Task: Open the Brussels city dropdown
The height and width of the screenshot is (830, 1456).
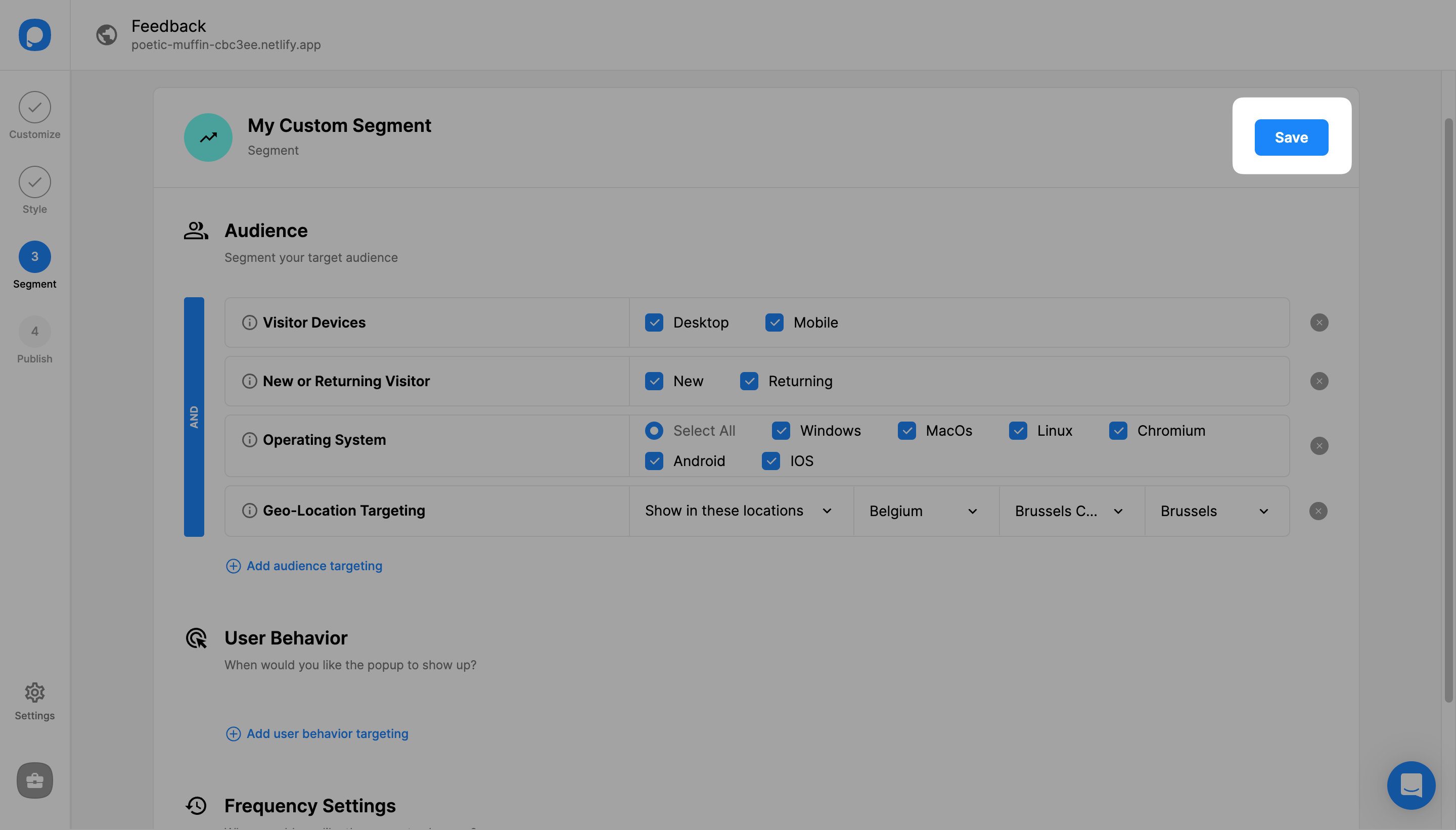Action: [1217, 511]
